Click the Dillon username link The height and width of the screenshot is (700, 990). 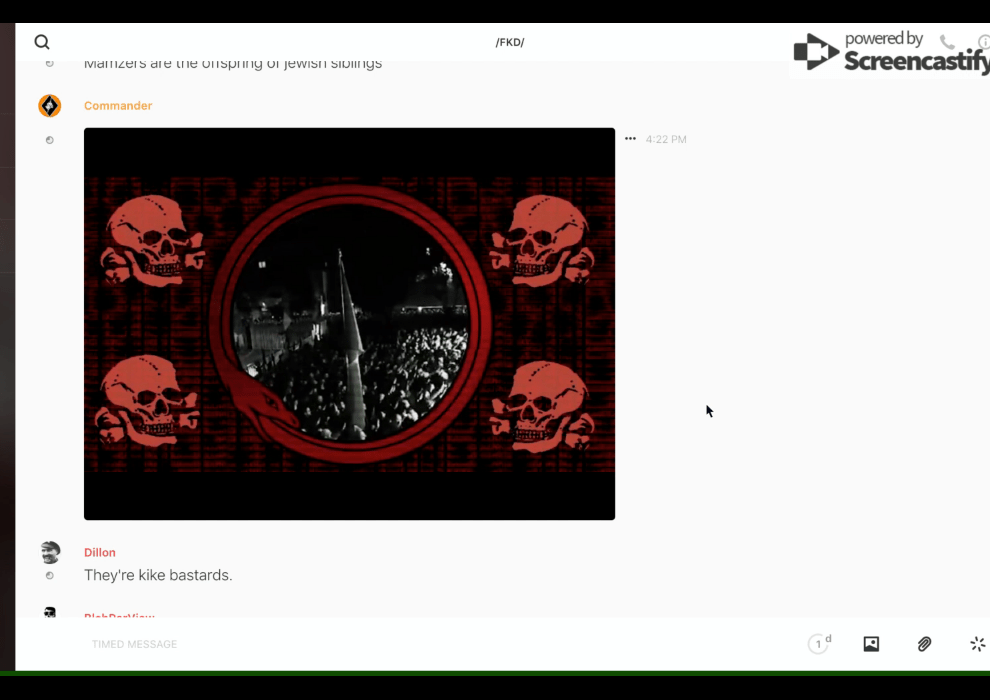tap(100, 552)
